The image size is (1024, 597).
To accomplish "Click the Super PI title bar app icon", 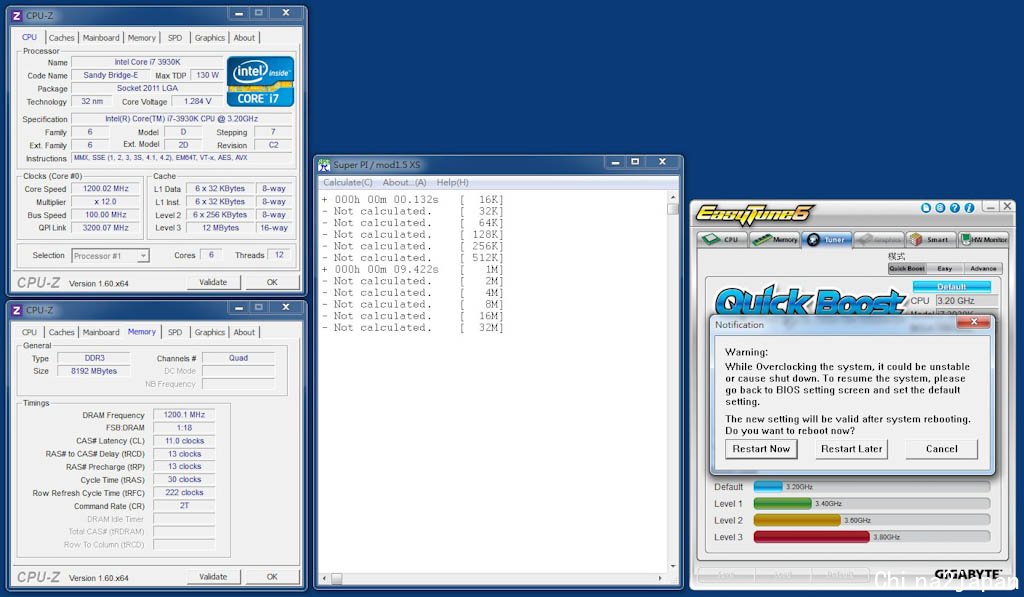I will [325, 165].
